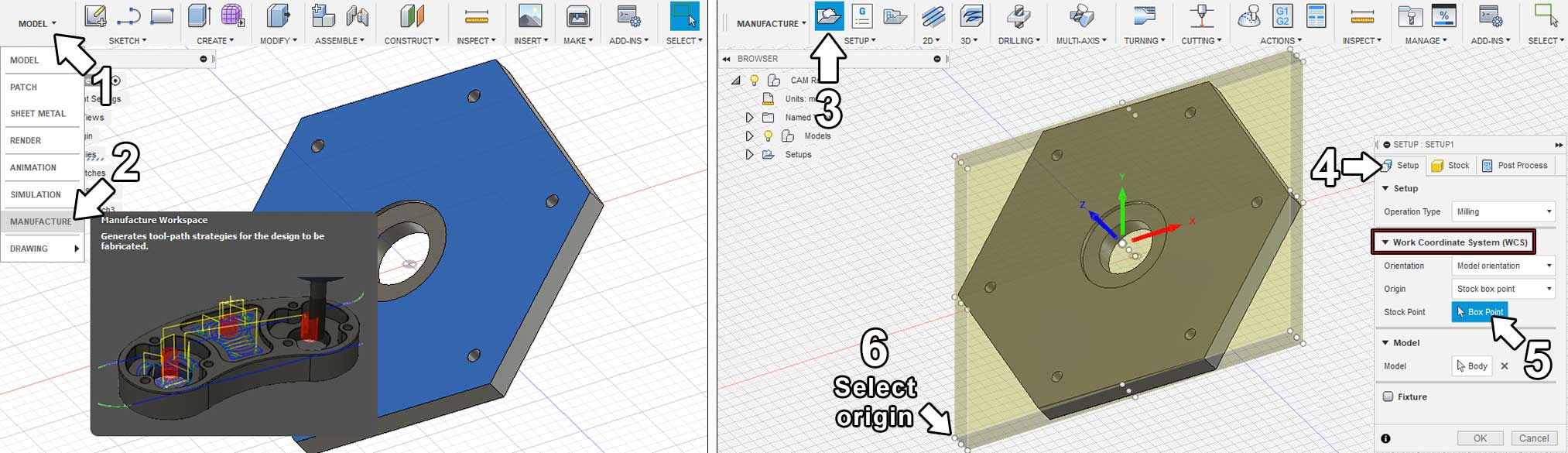Choose SHEET METAL from workspace menu

pos(38,113)
